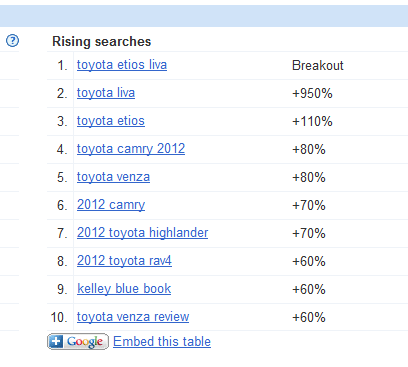Open toyota camry 2012 search term
This screenshot has height=367, width=408.
[131, 149]
